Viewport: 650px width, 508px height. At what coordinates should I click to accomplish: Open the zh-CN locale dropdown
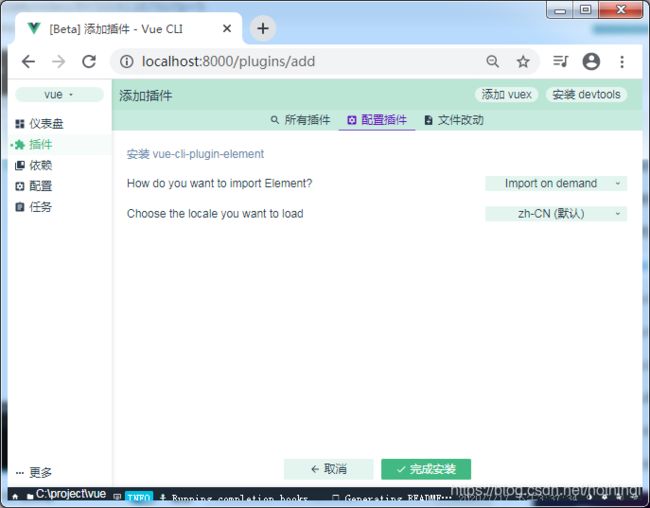pyautogui.click(x=556, y=214)
